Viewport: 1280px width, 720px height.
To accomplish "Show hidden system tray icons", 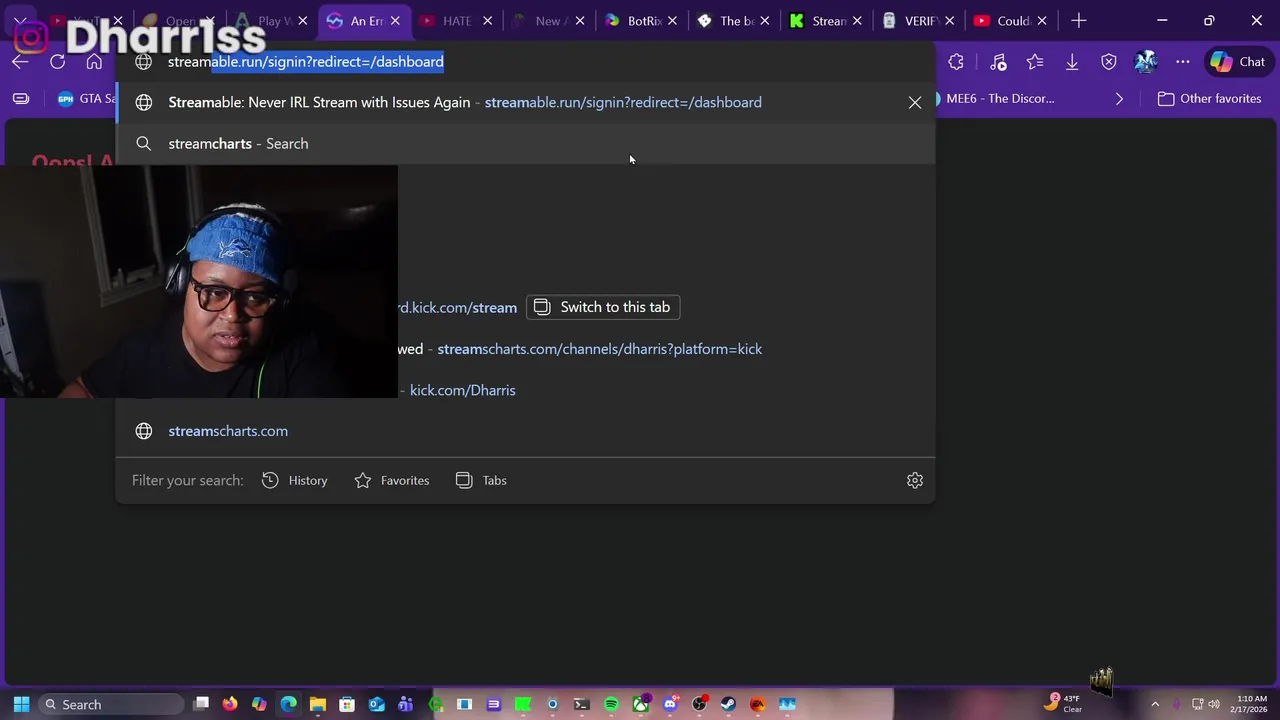I will [1155, 704].
